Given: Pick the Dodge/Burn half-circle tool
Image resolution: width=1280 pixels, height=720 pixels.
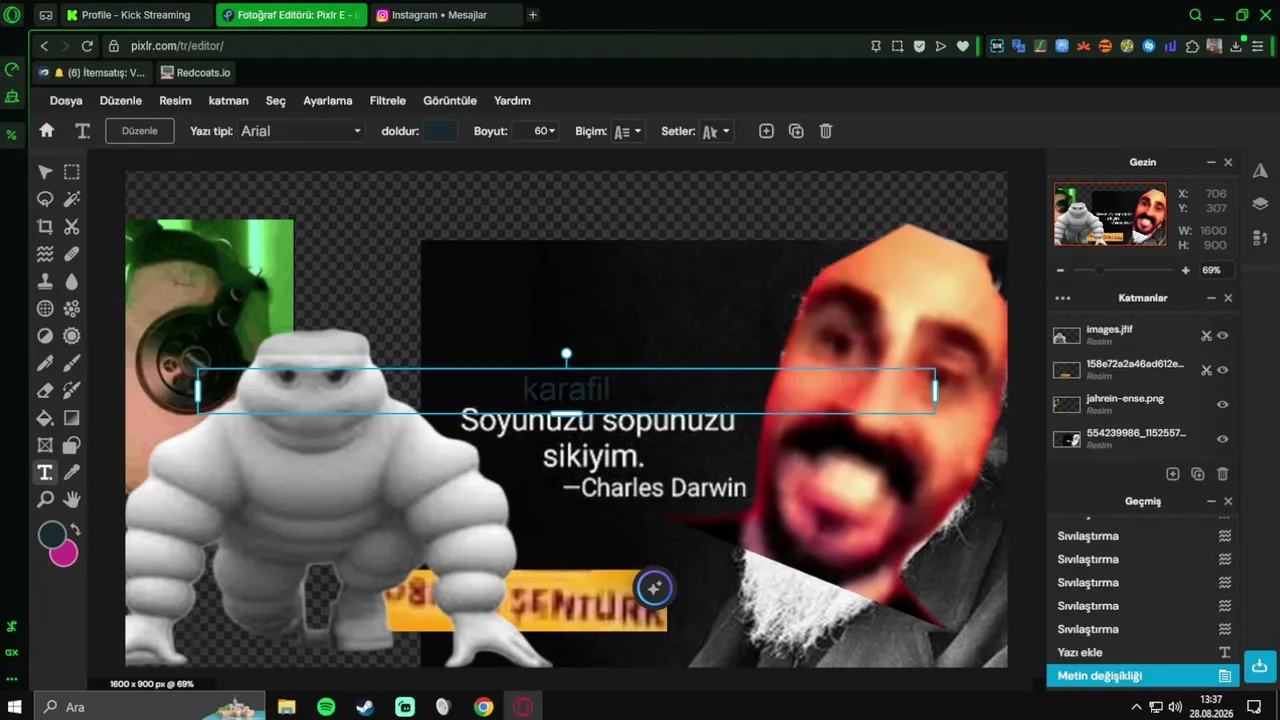Looking at the screenshot, I should 45,336.
